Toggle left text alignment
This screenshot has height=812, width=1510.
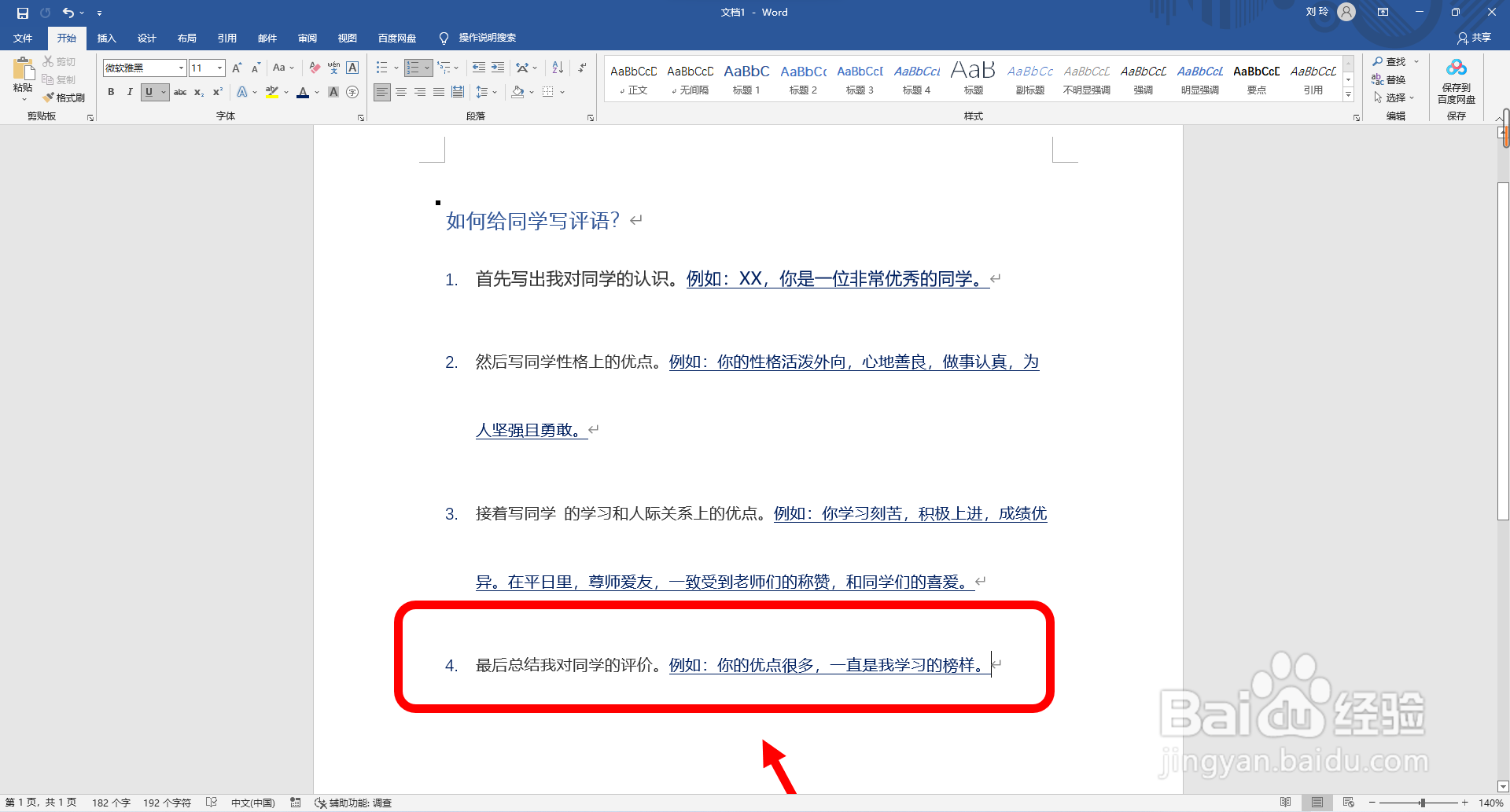(x=381, y=92)
